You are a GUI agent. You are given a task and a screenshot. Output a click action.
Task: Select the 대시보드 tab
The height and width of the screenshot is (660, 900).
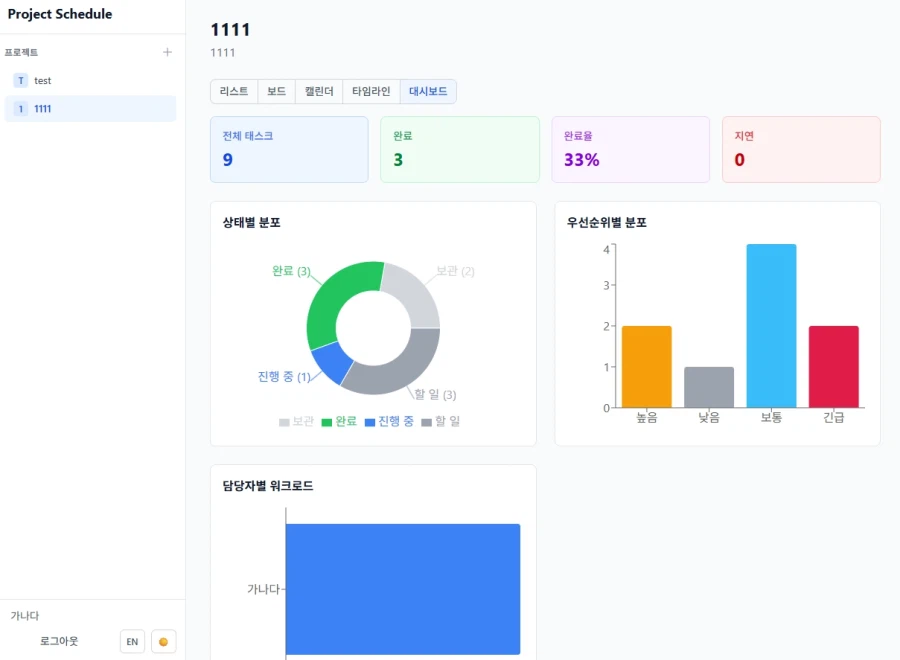pos(428,91)
